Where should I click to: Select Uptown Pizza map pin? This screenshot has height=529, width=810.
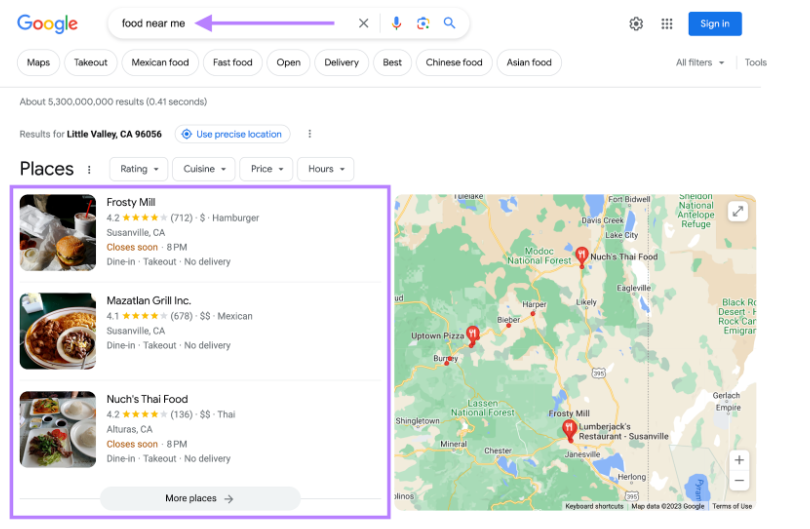pos(472,336)
